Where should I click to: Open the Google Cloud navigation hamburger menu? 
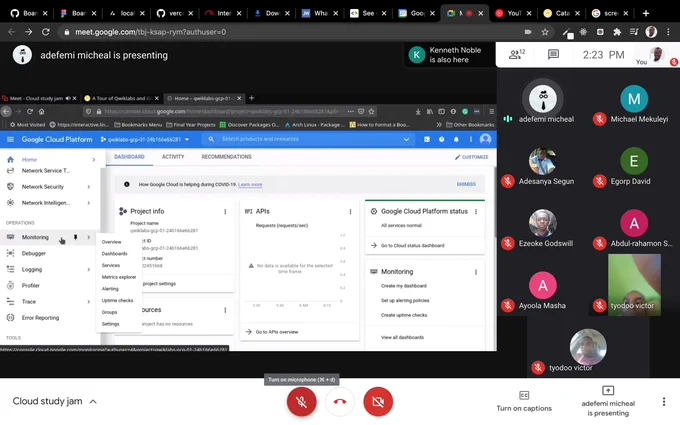[x=10, y=139]
